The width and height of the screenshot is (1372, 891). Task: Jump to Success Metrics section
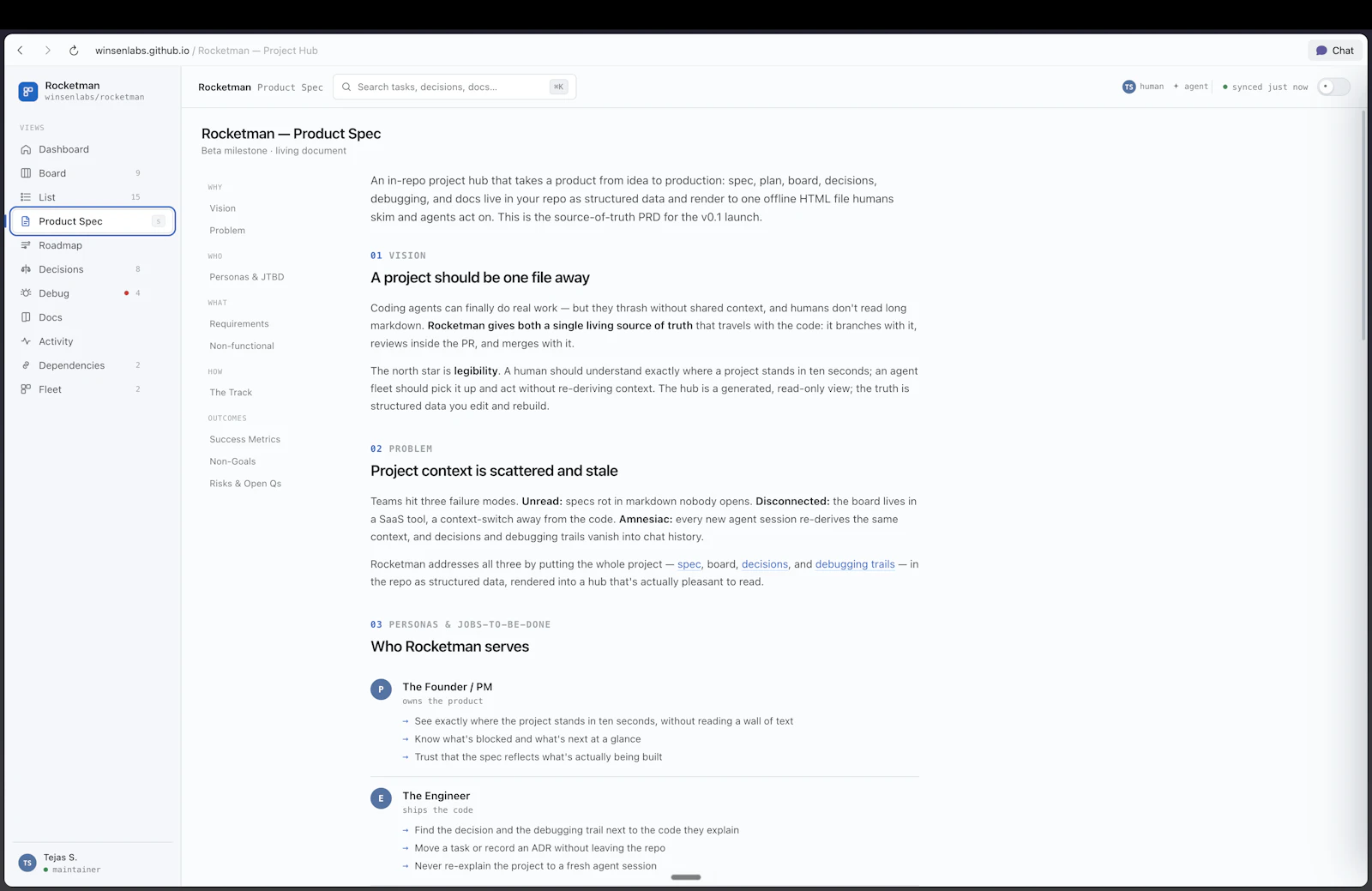click(245, 439)
